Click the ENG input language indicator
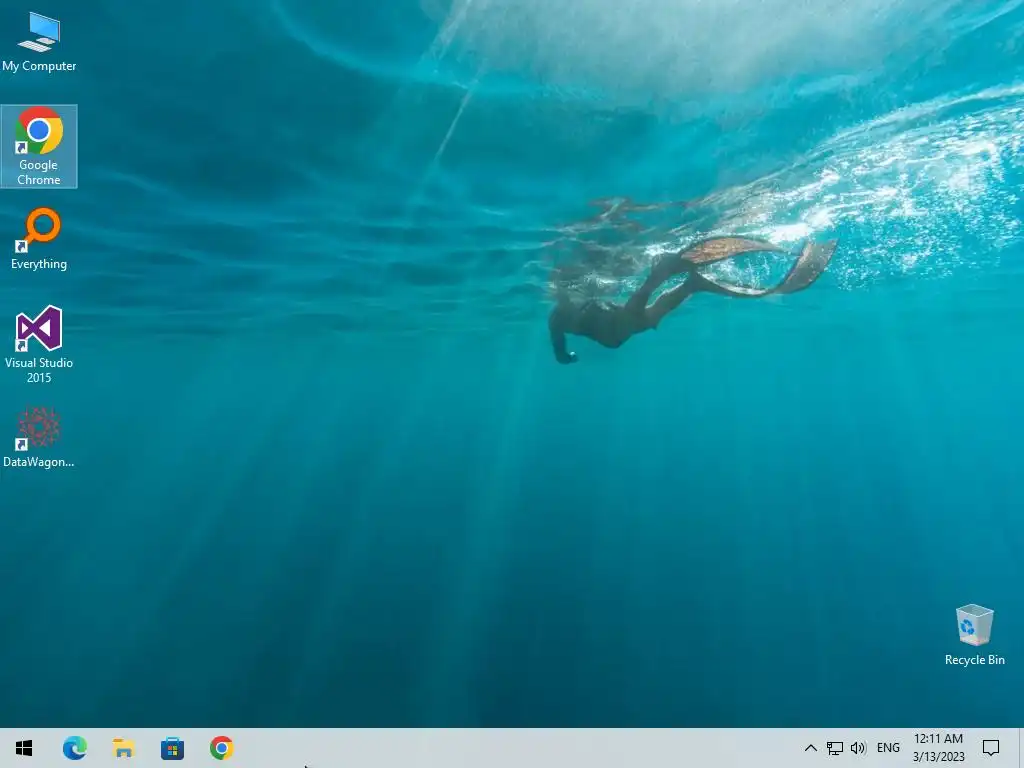Image resolution: width=1024 pixels, height=768 pixels. tap(888, 748)
